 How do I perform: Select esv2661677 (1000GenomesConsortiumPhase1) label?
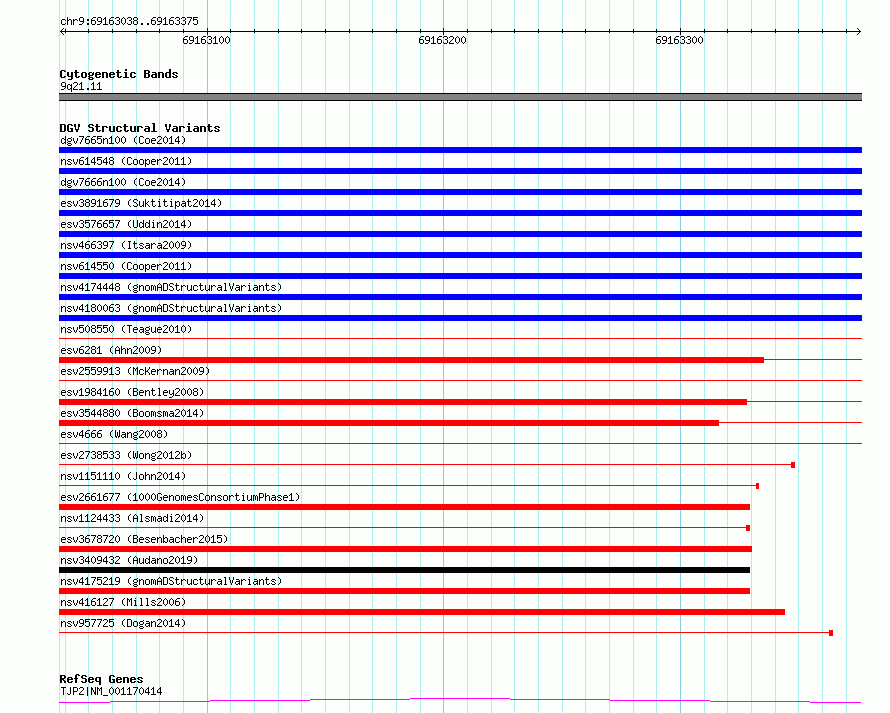coord(180,497)
